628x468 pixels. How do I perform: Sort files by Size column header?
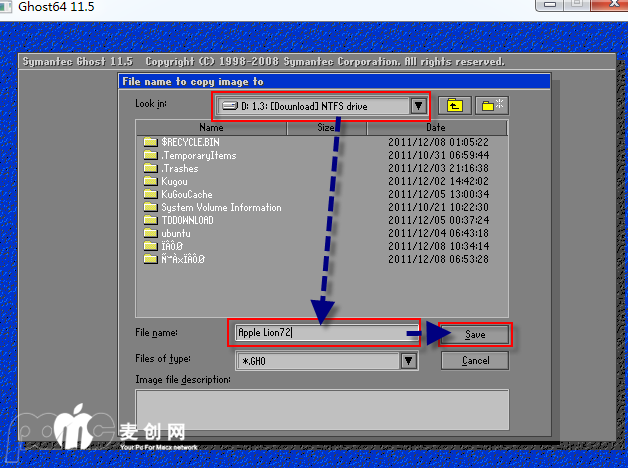click(326, 128)
